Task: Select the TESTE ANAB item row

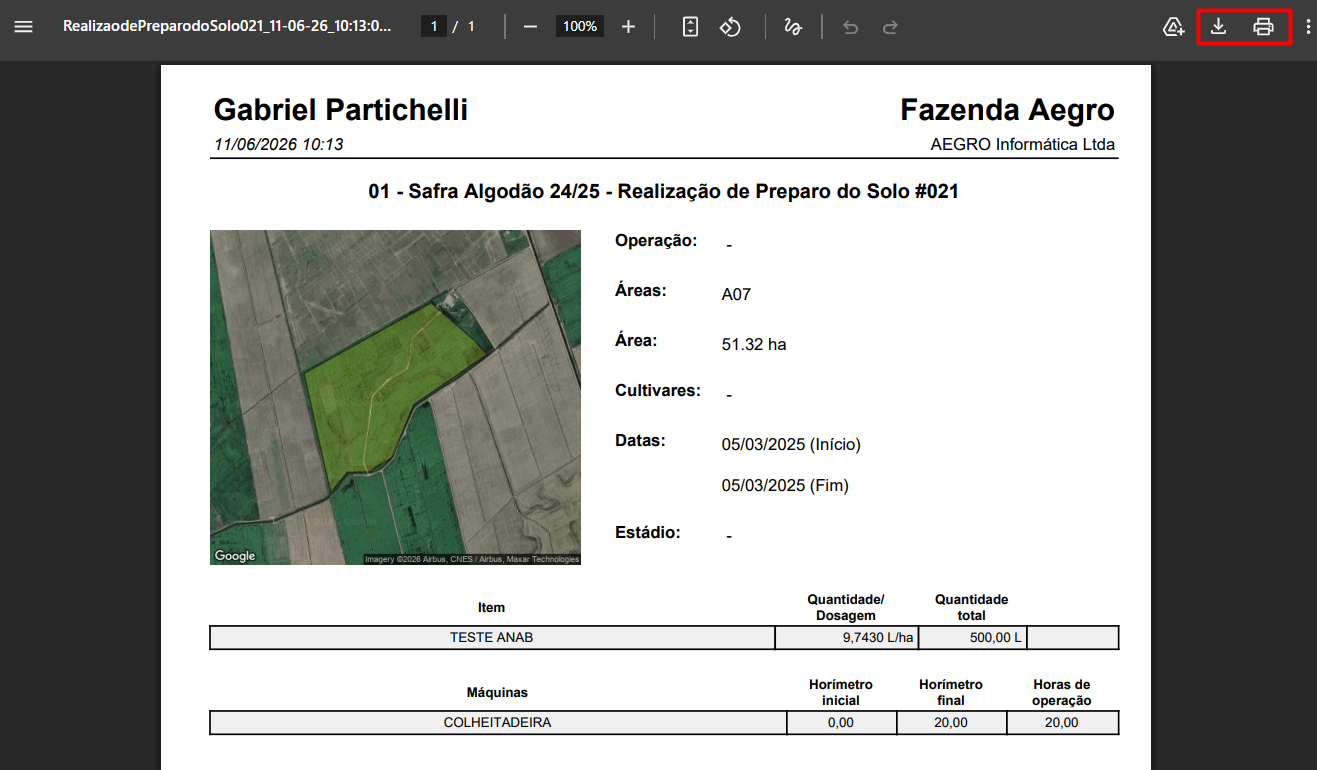Action: [x=664, y=638]
